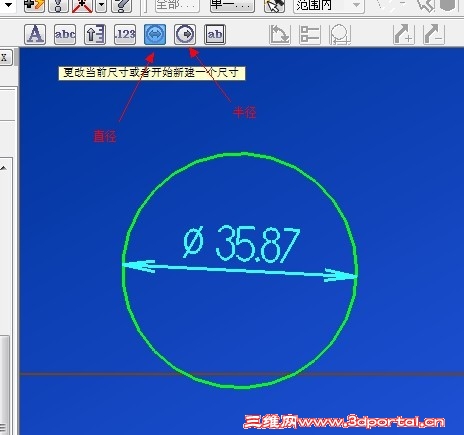Select the up-arrow with lines dimension icon
464x435 pixels.
coord(95,34)
